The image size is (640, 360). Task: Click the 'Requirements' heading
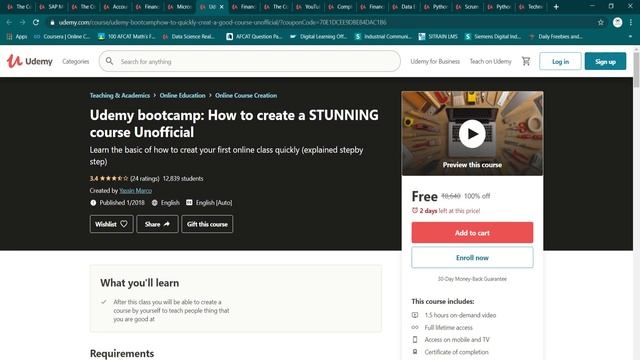(x=122, y=353)
